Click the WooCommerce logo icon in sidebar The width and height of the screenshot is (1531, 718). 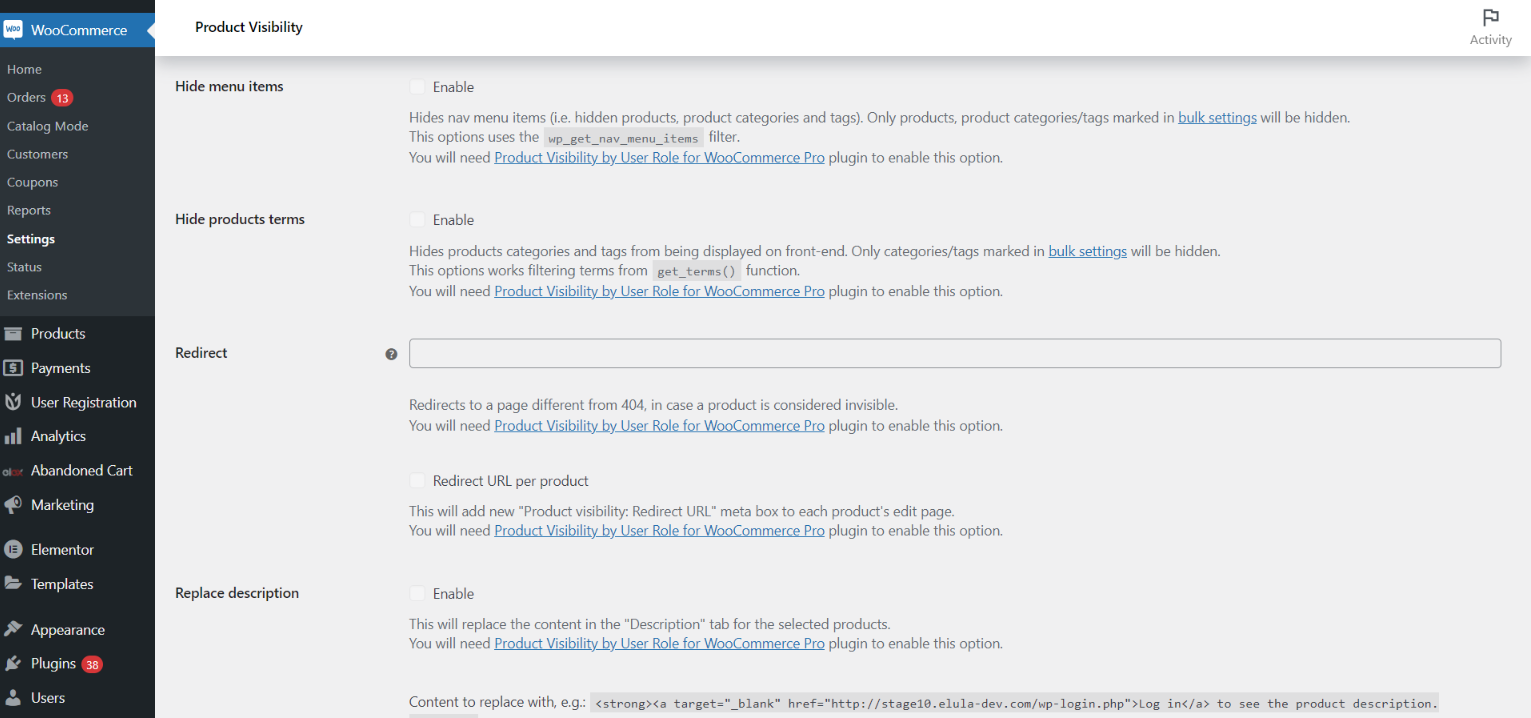coord(13,30)
